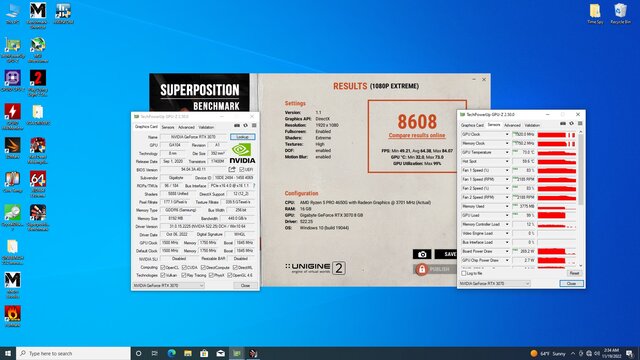The width and height of the screenshot is (640, 360).
Task: Toggle OpenCL checkbox
Action: (163, 267)
